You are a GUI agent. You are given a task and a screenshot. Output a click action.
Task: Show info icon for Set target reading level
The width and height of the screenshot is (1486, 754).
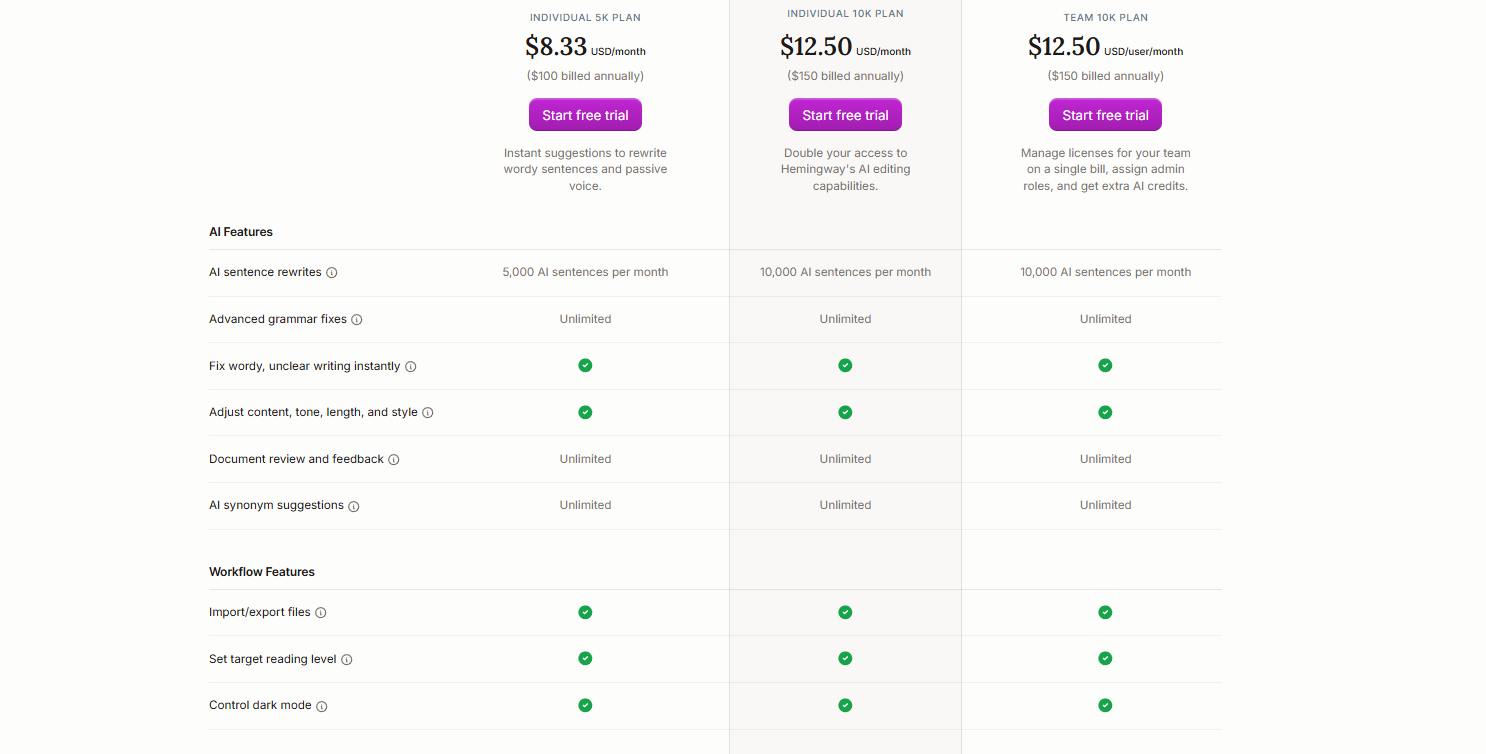347,660
